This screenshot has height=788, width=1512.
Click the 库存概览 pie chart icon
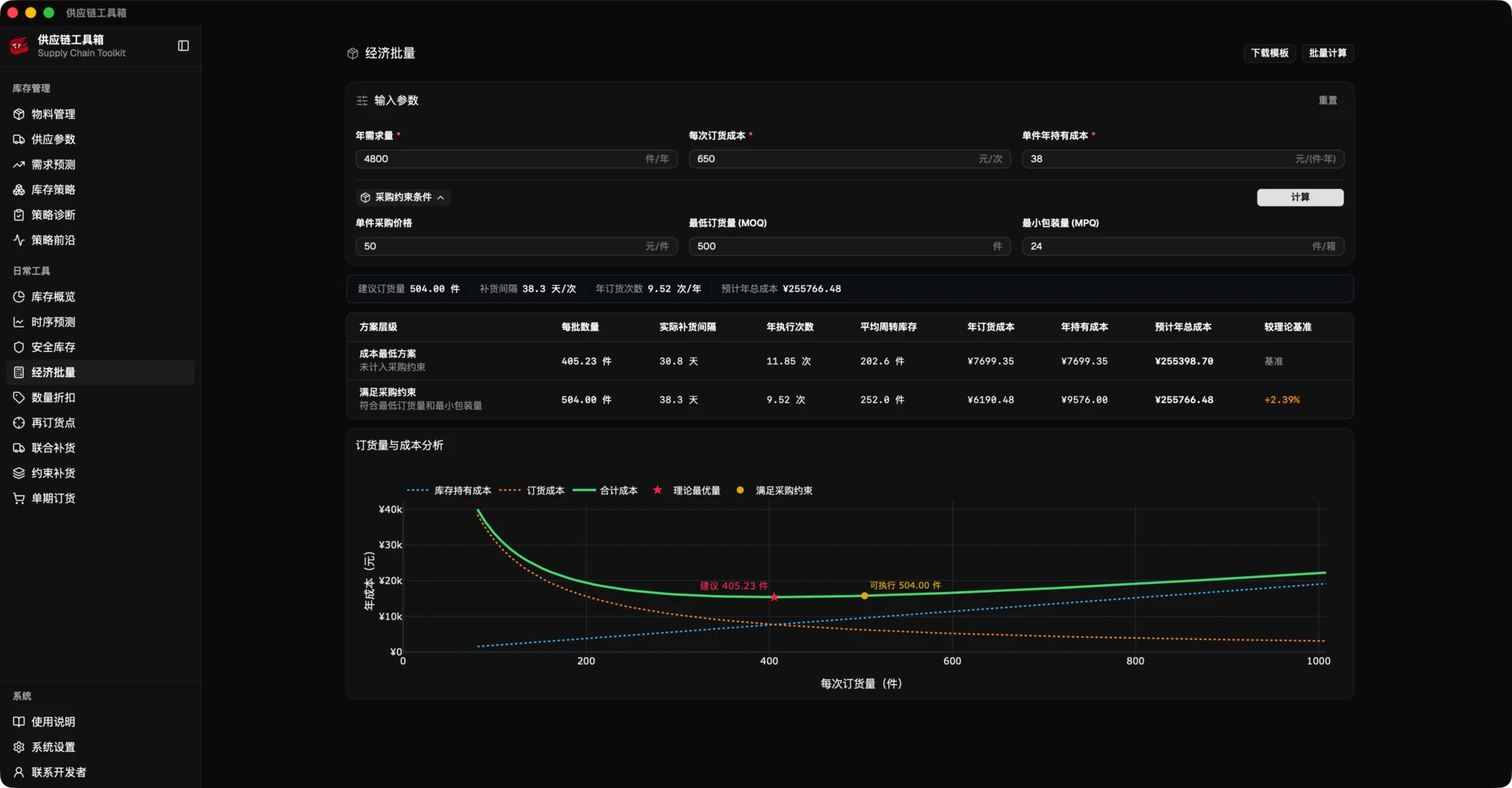pyautogui.click(x=19, y=297)
